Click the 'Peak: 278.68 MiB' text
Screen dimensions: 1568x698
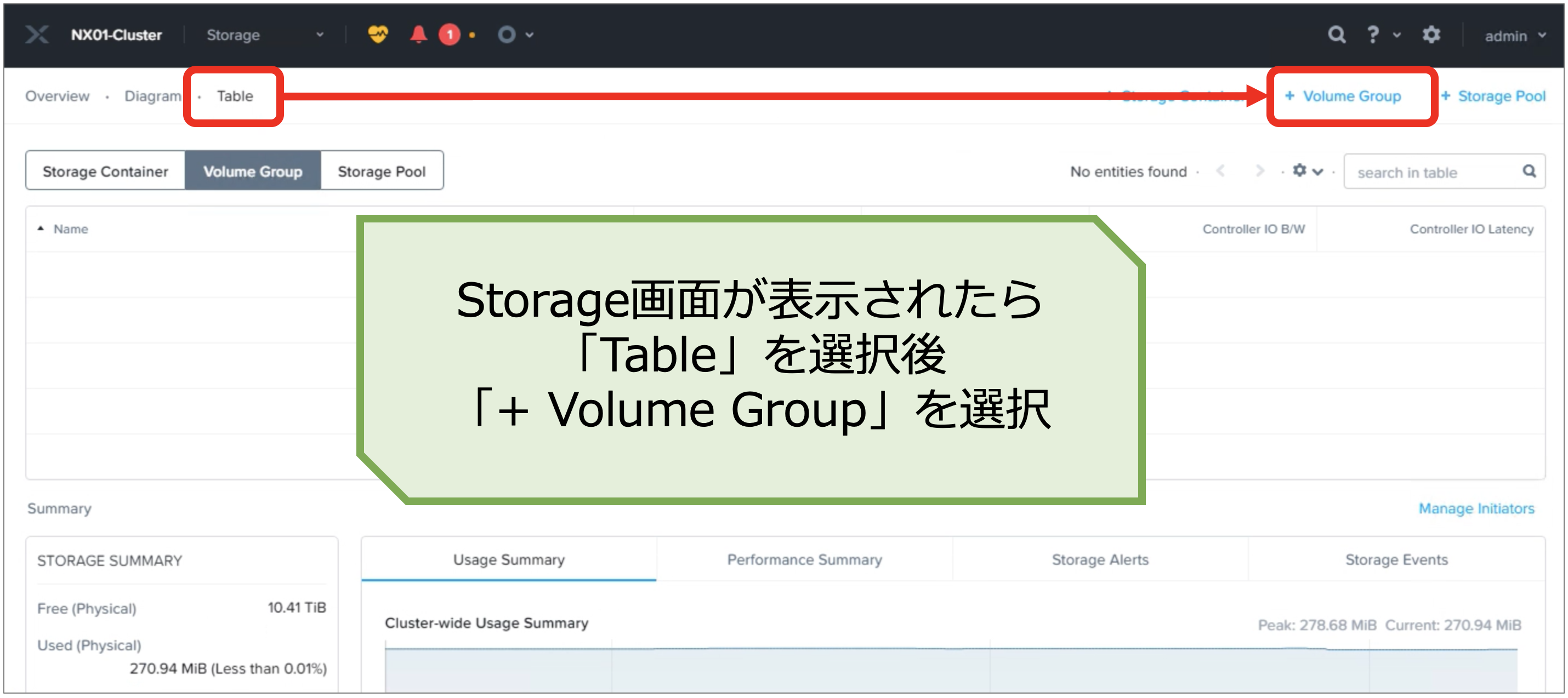[x=1316, y=626]
